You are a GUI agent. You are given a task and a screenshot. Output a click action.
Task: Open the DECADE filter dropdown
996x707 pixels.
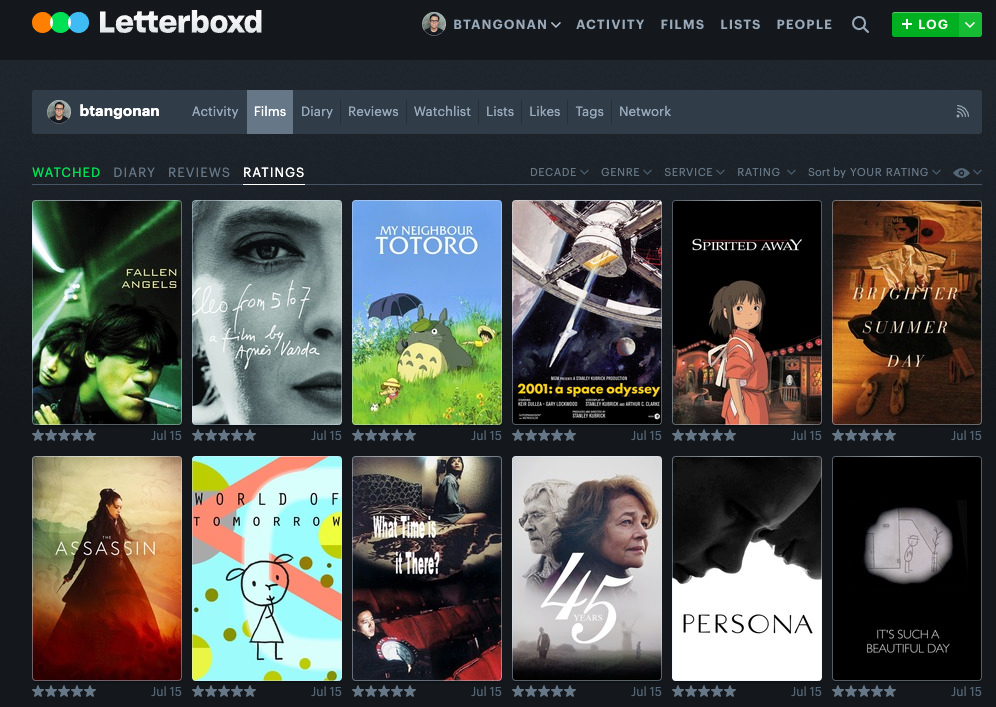tap(559, 172)
